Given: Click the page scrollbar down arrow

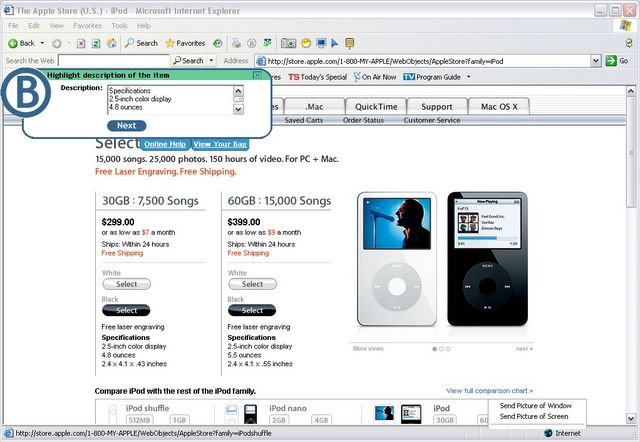Looking at the screenshot, I should click(x=631, y=418).
